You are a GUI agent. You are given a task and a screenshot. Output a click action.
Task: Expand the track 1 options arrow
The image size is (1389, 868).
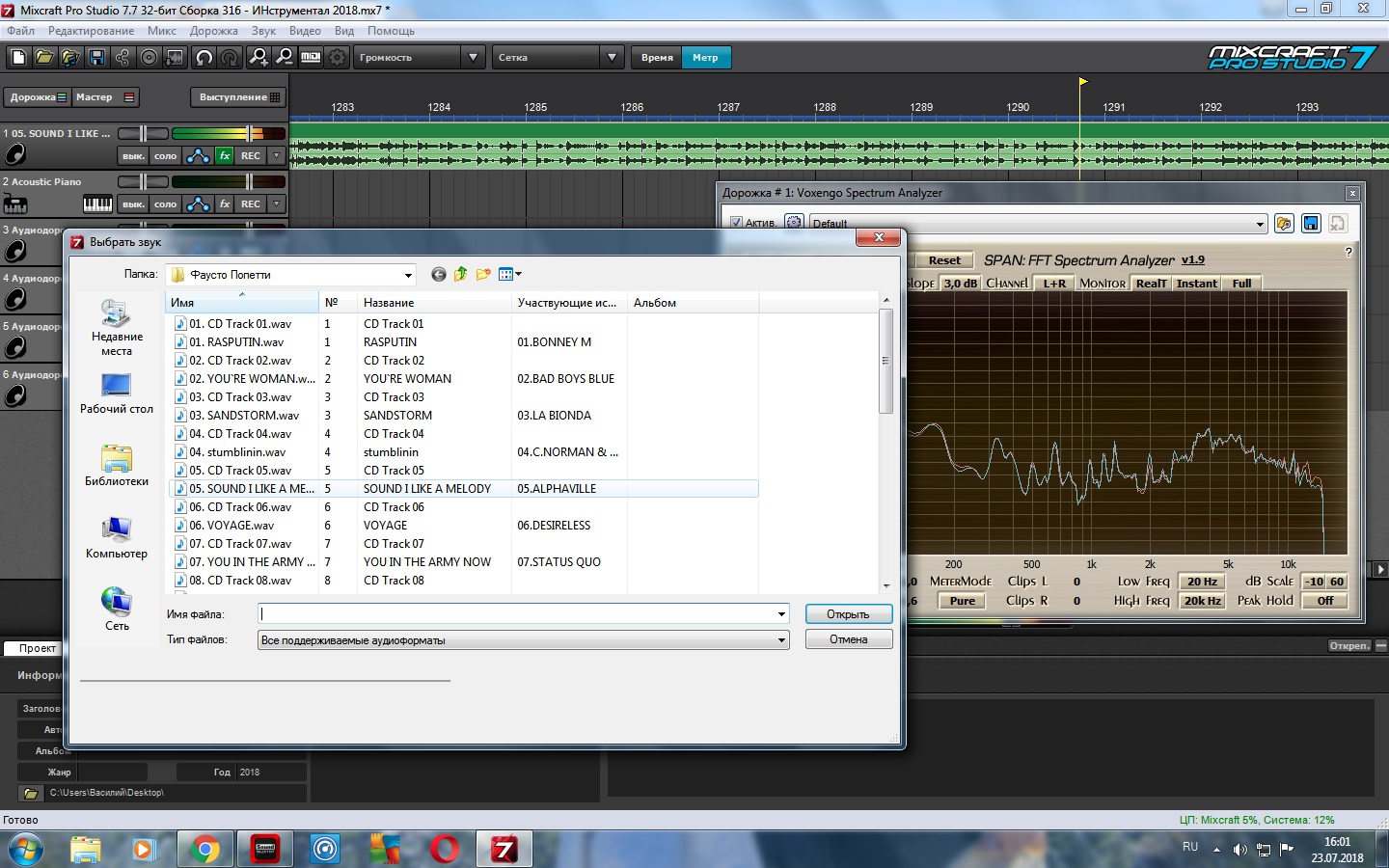tap(277, 155)
